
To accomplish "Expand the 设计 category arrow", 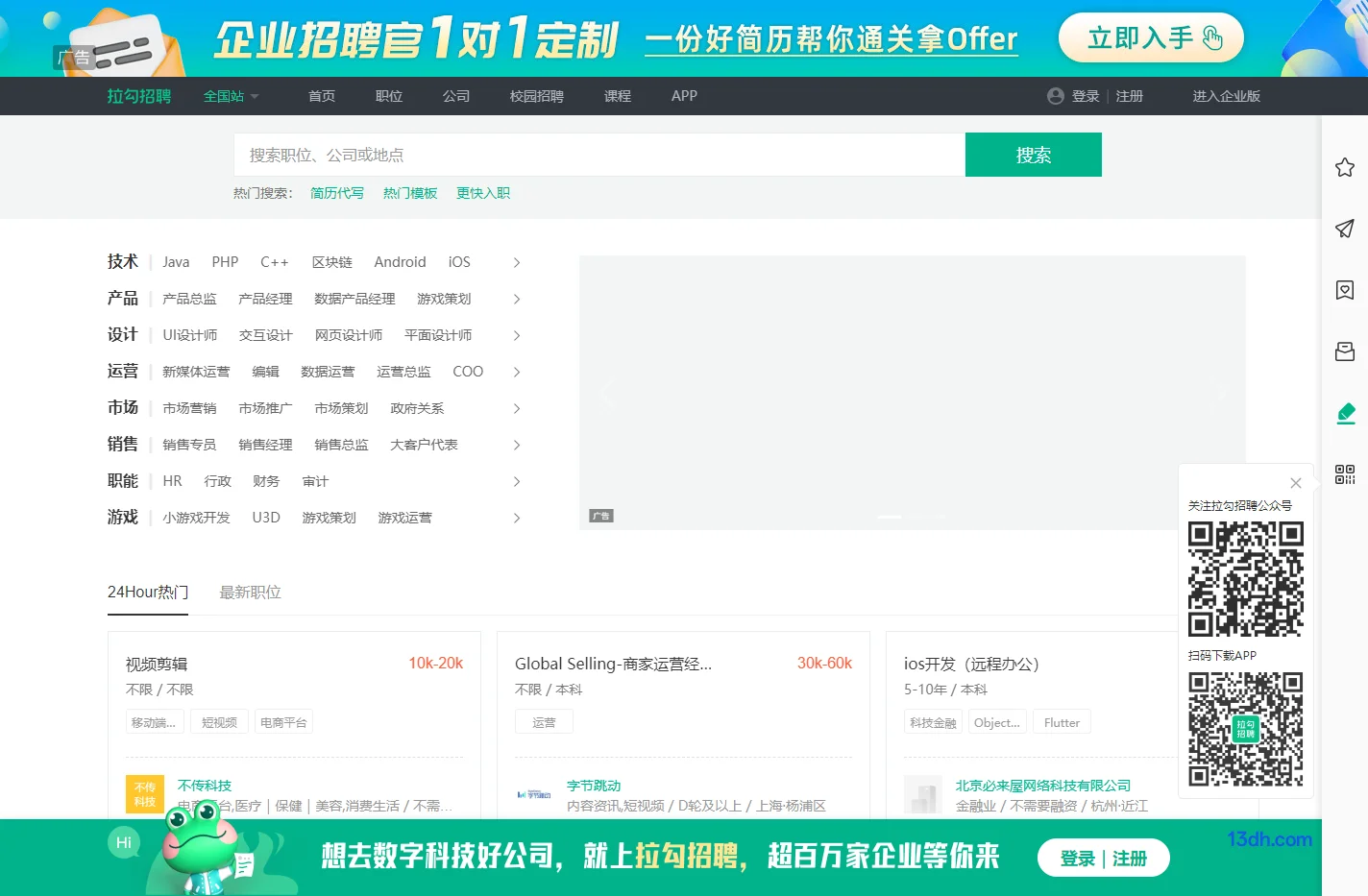I will [517, 335].
